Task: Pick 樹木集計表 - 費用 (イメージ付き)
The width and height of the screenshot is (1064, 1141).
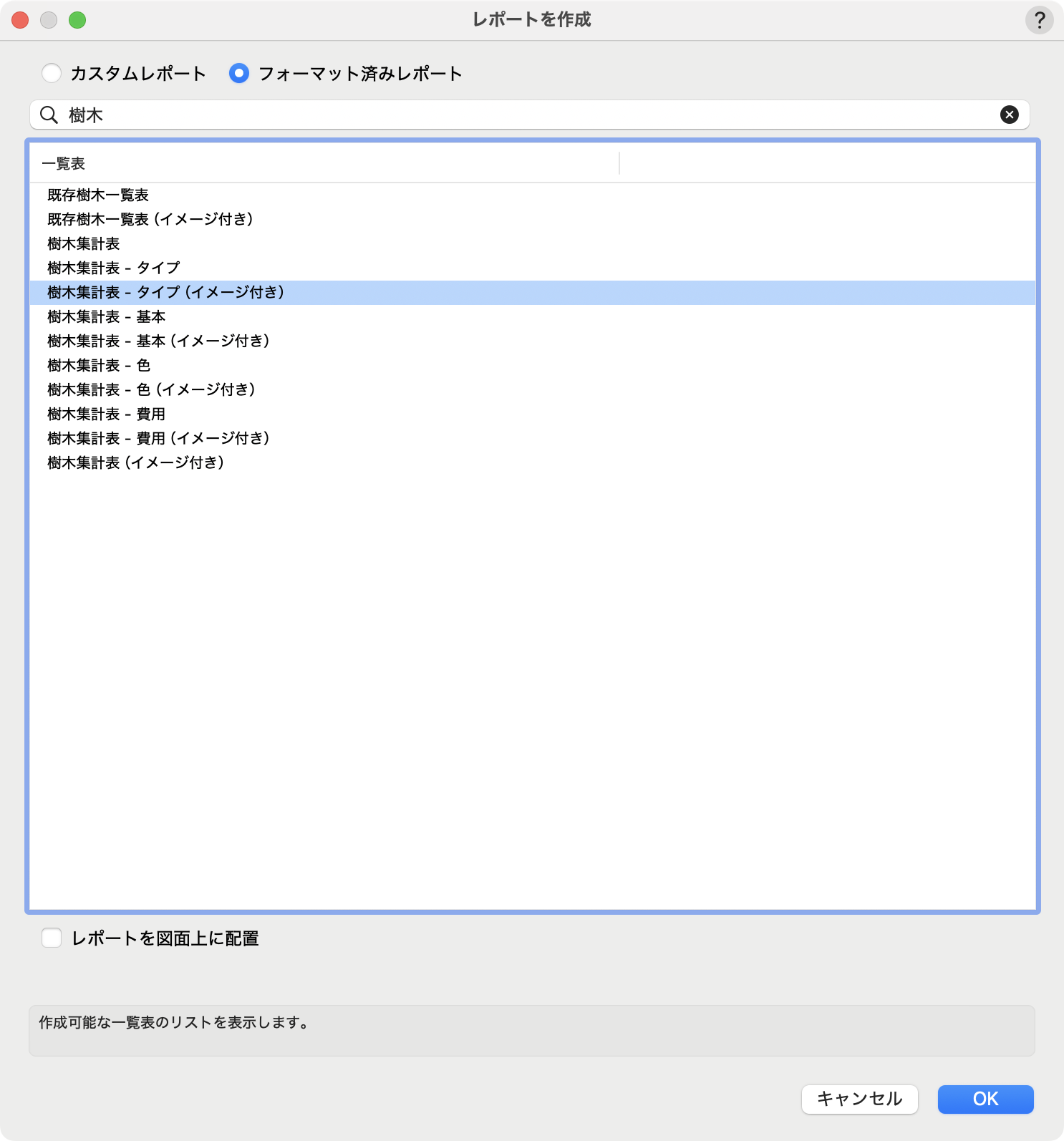Action: point(158,439)
